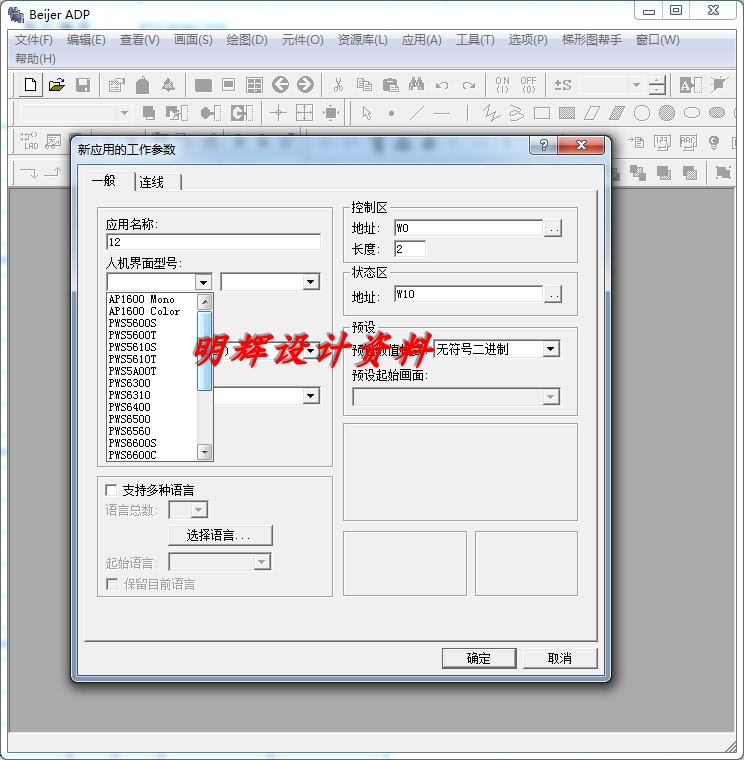This screenshot has height=760, width=744.
Task: Click the model list scroll-down arrow
Action: coord(205,452)
